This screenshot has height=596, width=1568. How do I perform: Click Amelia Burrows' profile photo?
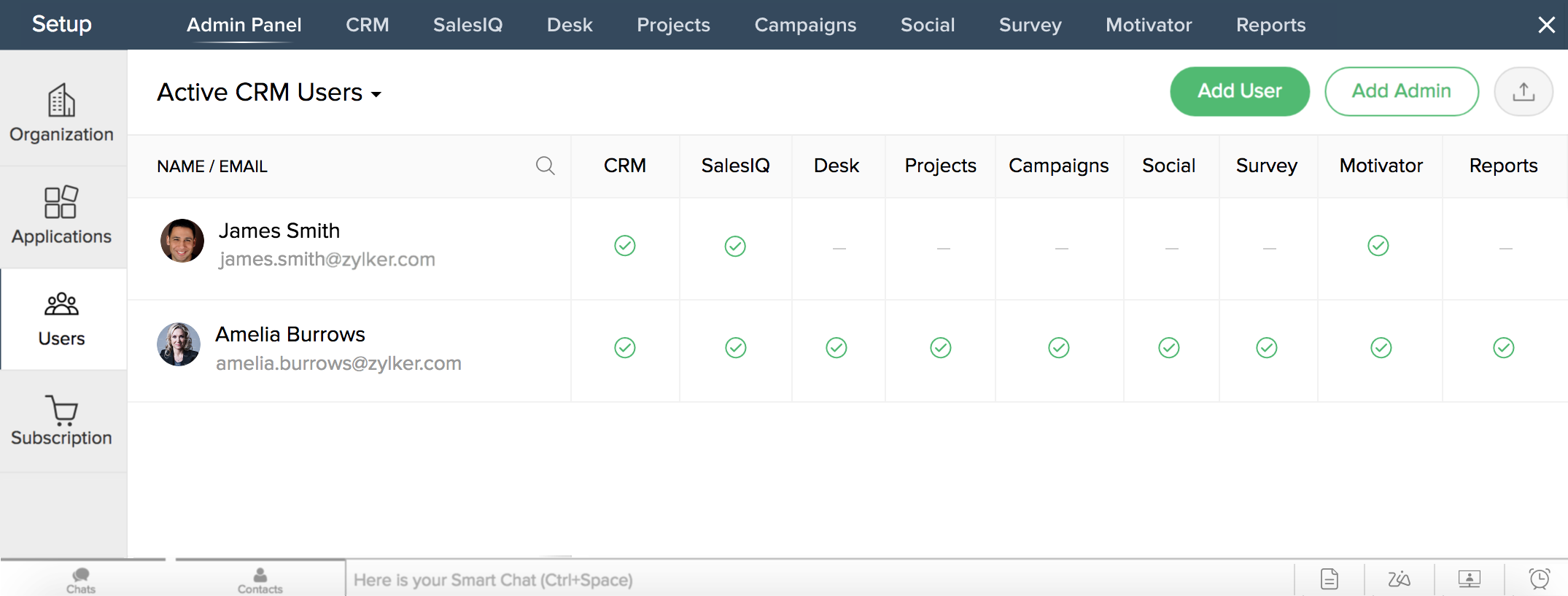(179, 344)
